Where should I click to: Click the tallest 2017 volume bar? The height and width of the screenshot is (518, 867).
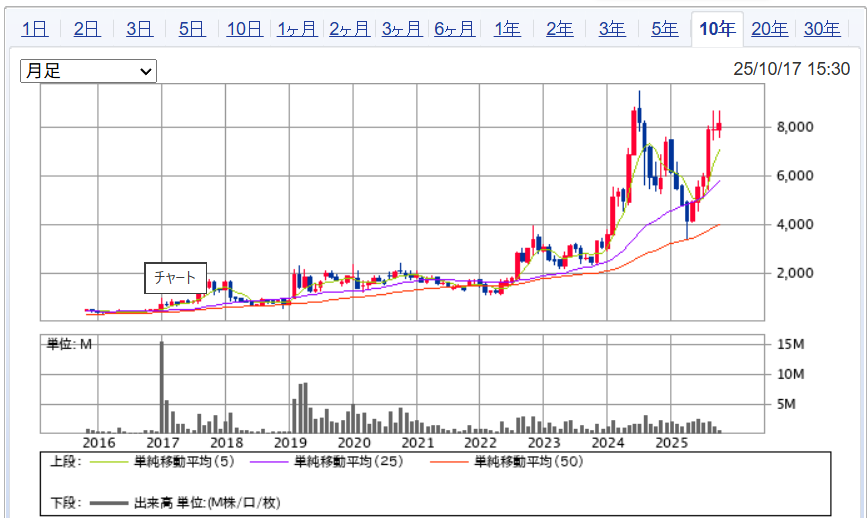pyautogui.click(x=162, y=385)
